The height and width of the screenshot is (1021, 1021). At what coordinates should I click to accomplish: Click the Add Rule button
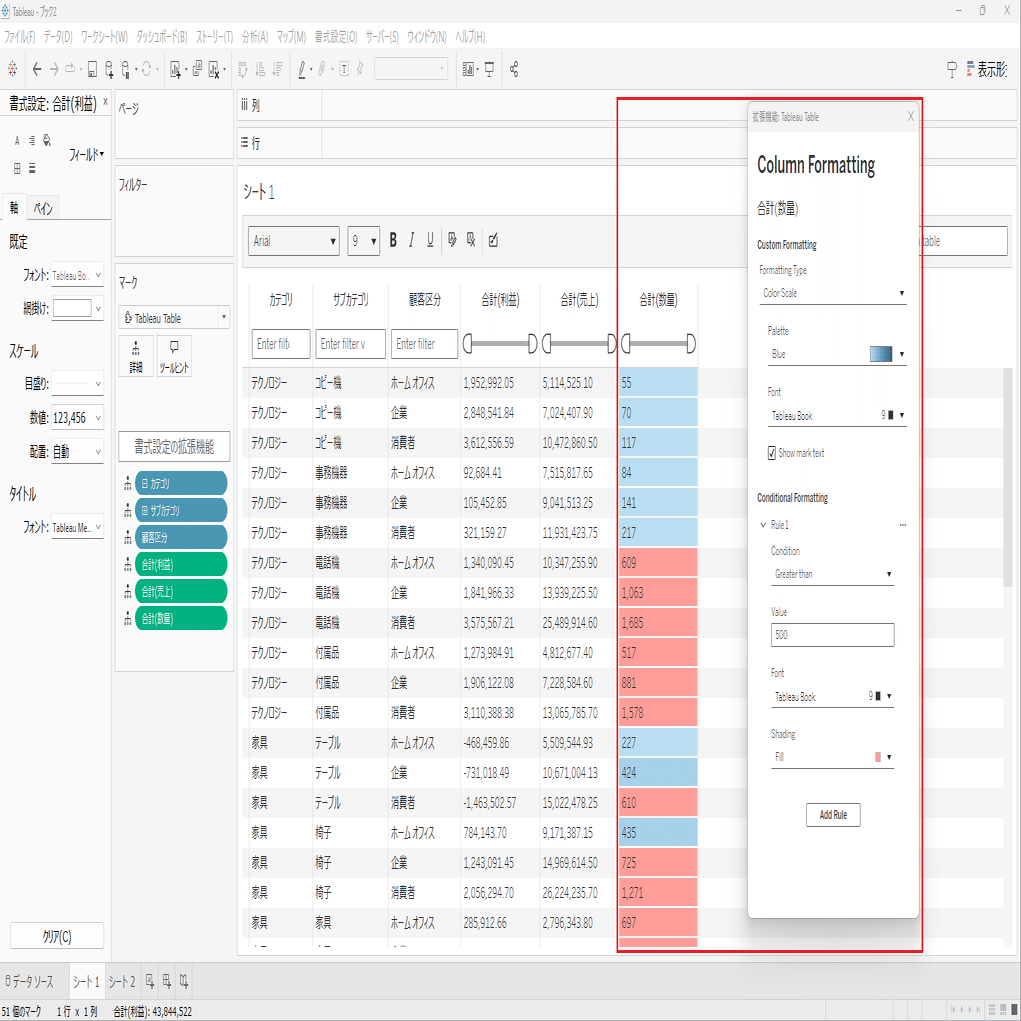[833, 814]
